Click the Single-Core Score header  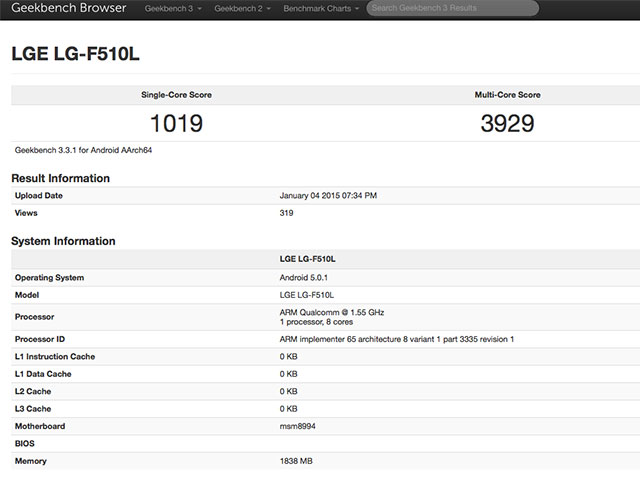click(x=176, y=95)
